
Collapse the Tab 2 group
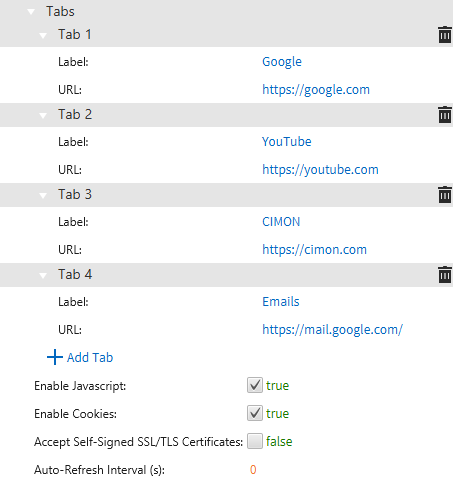point(43,115)
